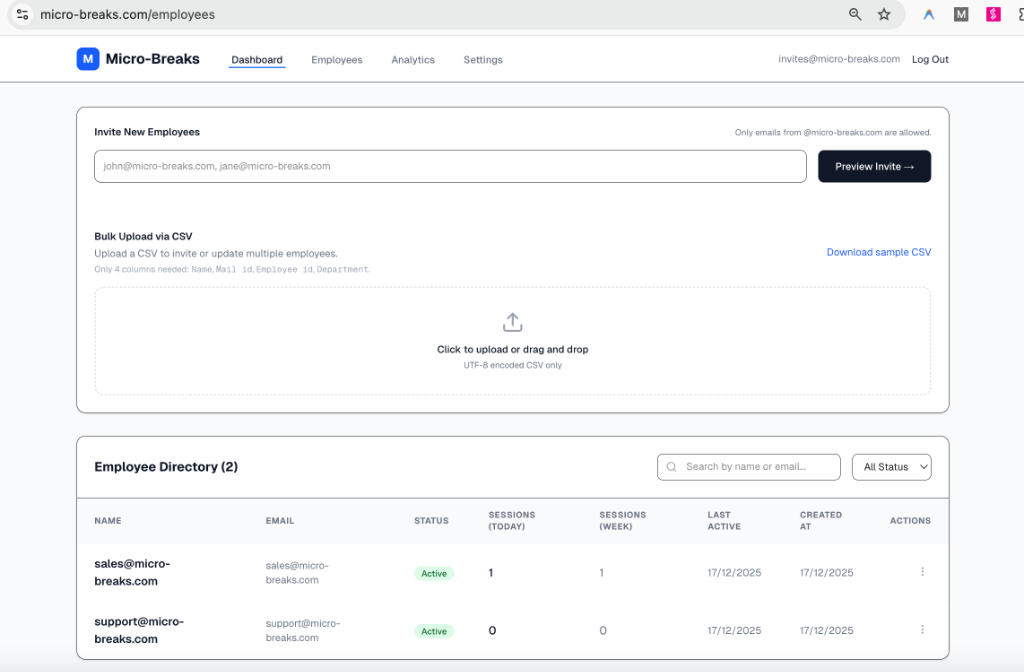The width and height of the screenshot is (1024, 672).
Task: Click the blue A browser extension icon
Action: (929, 15)
